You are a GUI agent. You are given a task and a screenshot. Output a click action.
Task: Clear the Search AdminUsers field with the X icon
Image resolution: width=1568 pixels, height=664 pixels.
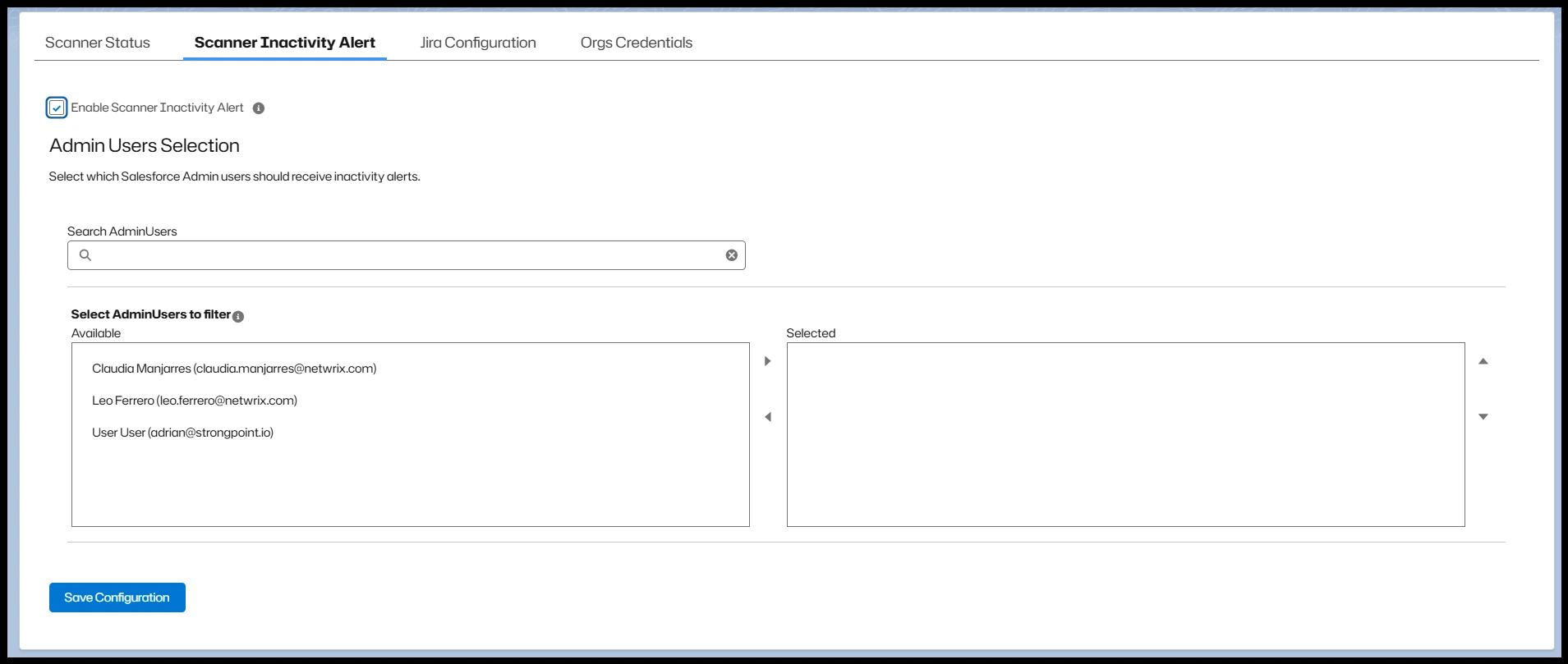731,255
